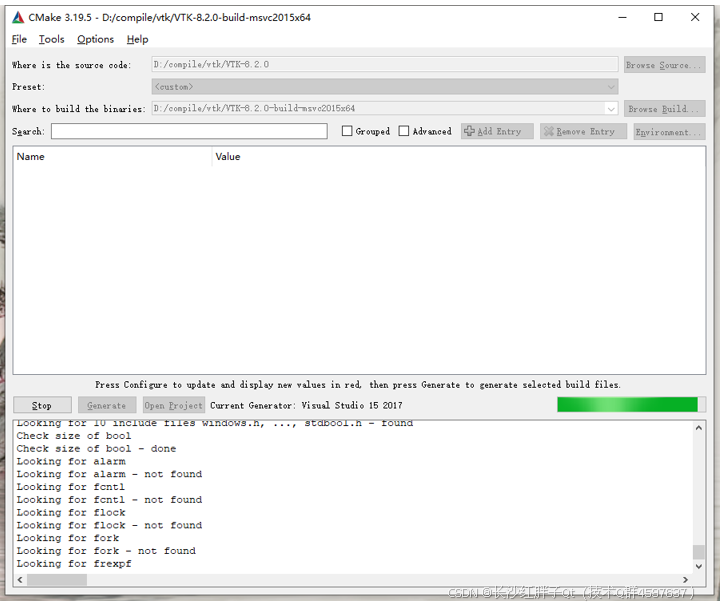Viewport: 721px width, 606px height.
Task: Open the Tools menu
Action: [x=52, y=40]
